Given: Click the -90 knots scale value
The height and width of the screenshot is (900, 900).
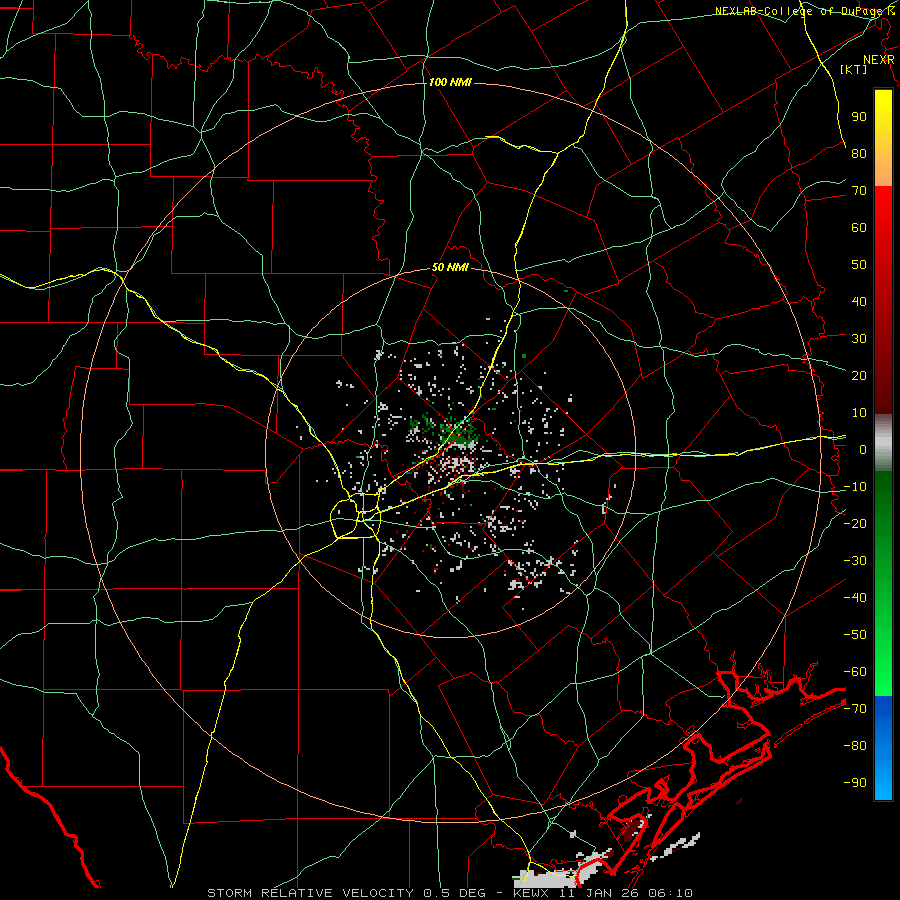Looking at the screenshot, I should (855, 783).
